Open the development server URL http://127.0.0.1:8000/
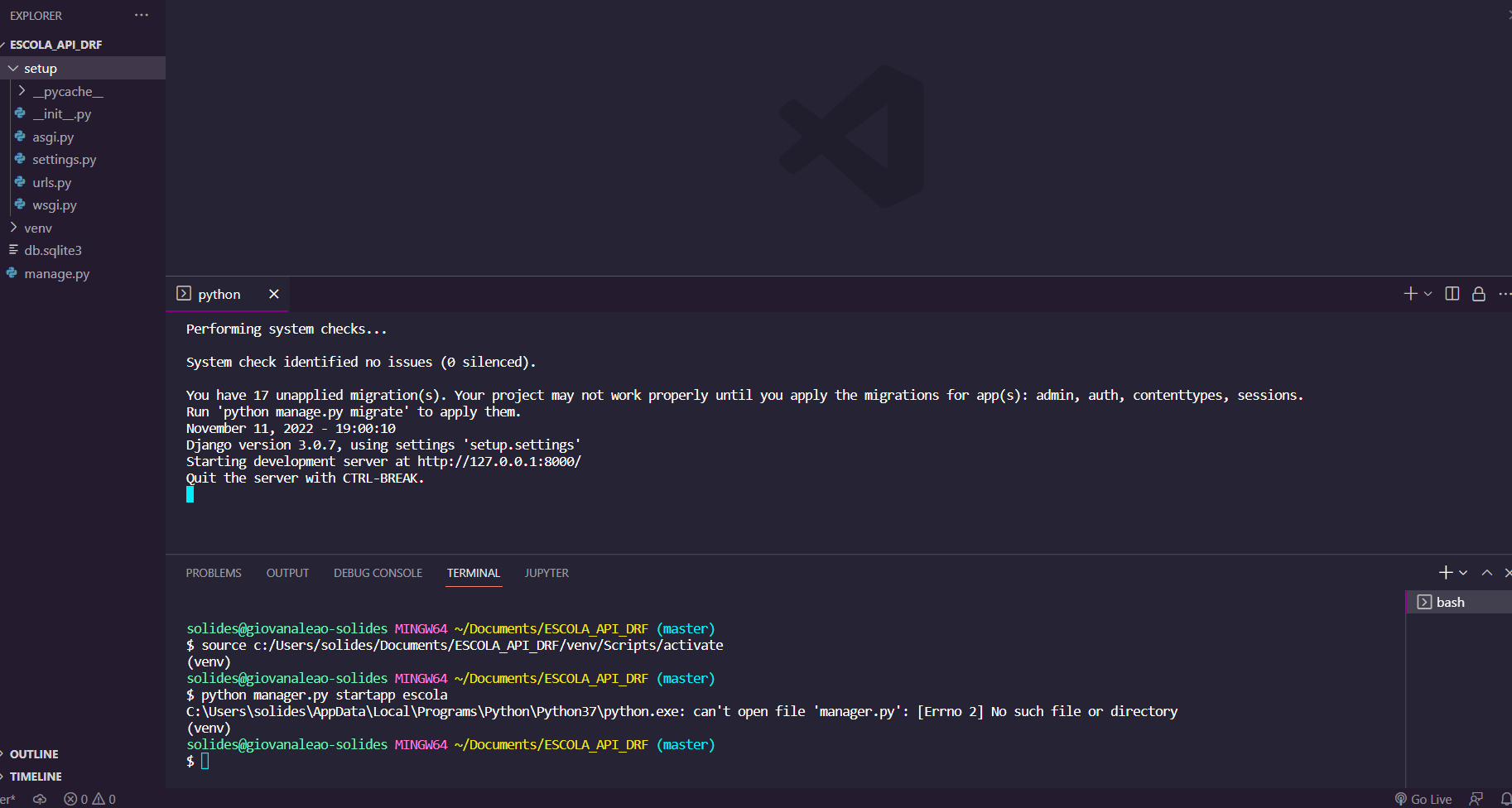 click(499, 461)
